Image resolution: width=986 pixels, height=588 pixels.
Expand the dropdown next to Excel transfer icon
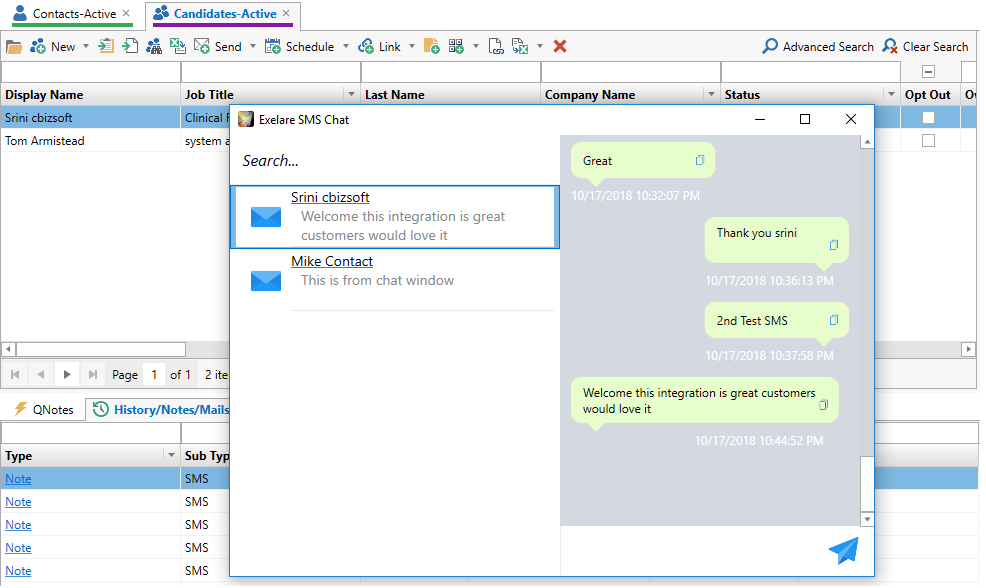click(x=540, y=47)
